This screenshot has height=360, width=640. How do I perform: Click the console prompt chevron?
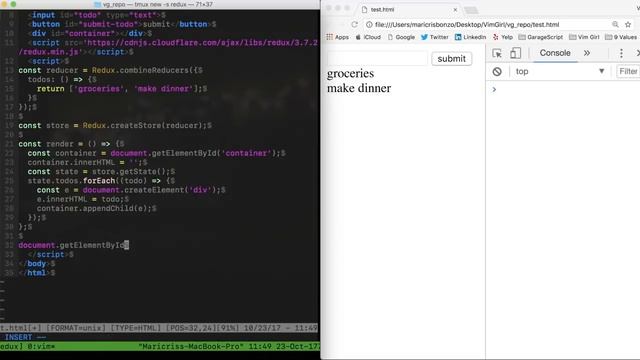point(494,89)
